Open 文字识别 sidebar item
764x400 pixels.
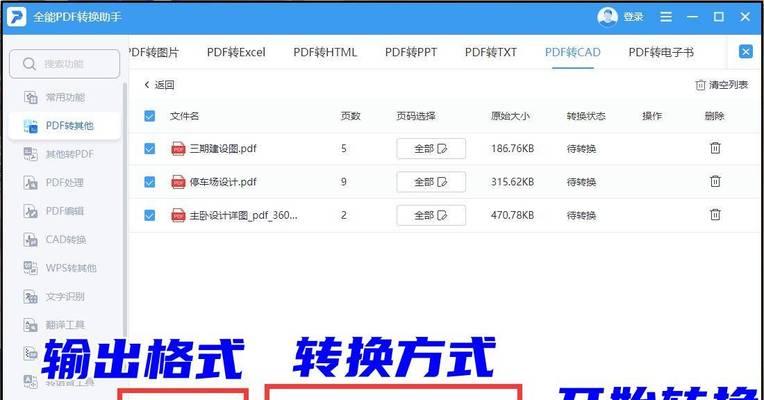pos(55,296)
